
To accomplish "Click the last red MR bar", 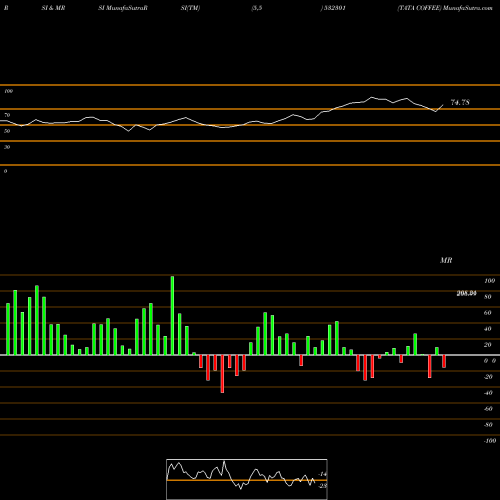I will pyautogui.click(x=444, y=361).
